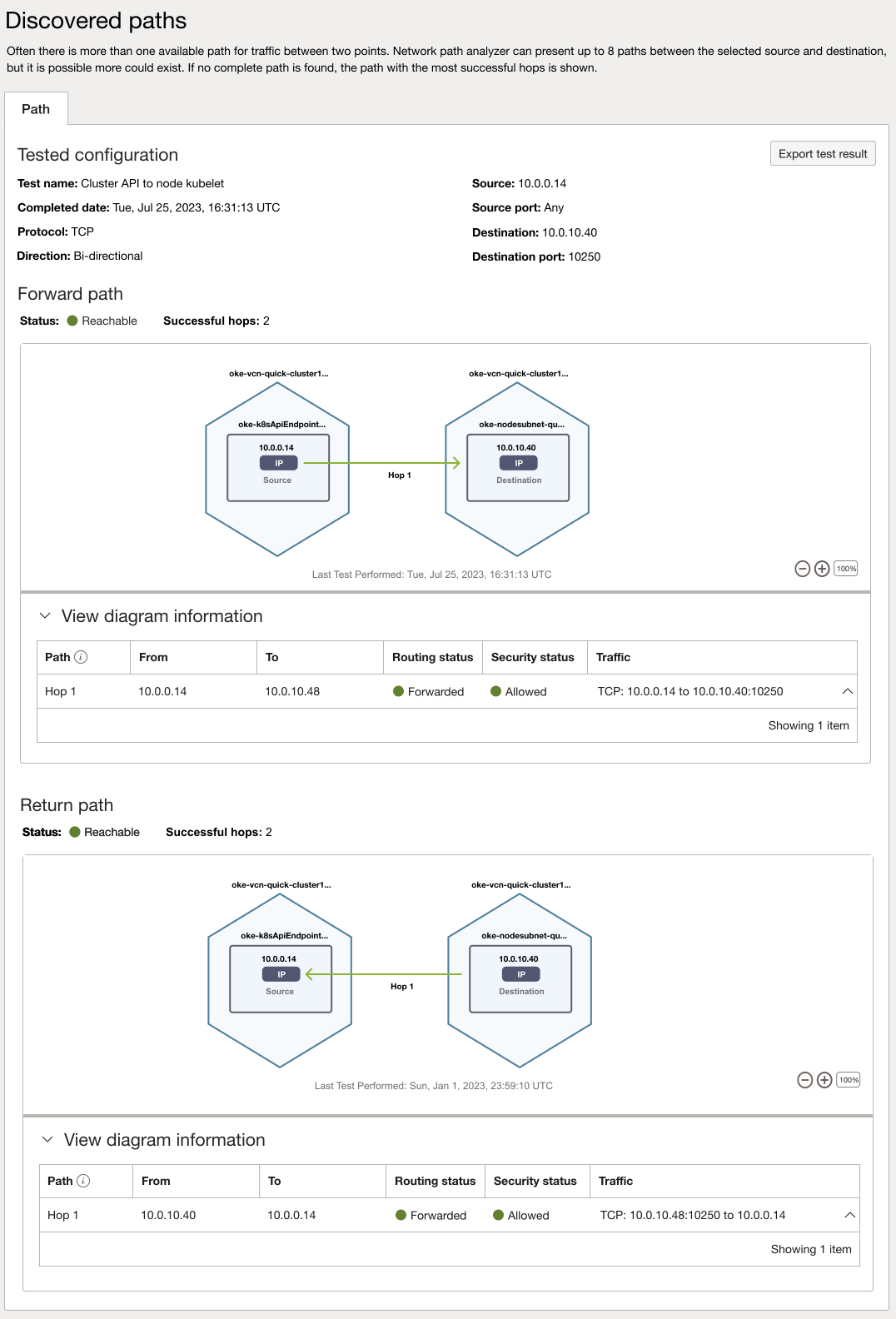Reset return path diagram to 100%
This screenshot has width=896, height=1319.
pos(849,1080)
